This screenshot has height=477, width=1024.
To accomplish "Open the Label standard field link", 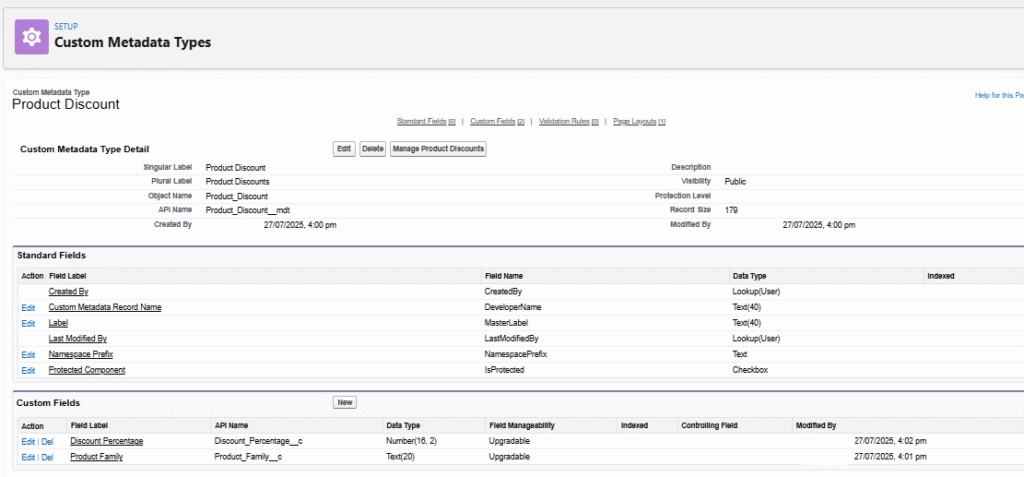I will pyautogui.click(x=58, y=323).
